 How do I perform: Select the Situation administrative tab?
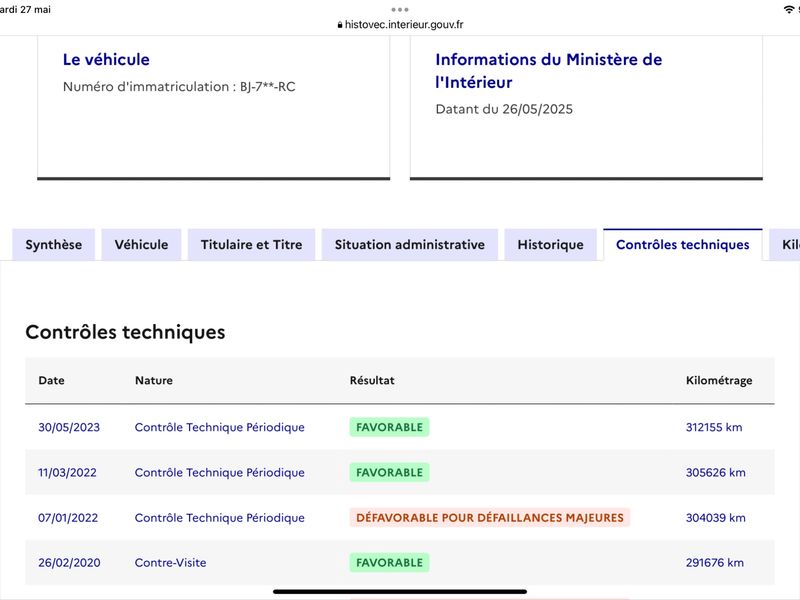[410, 245]
